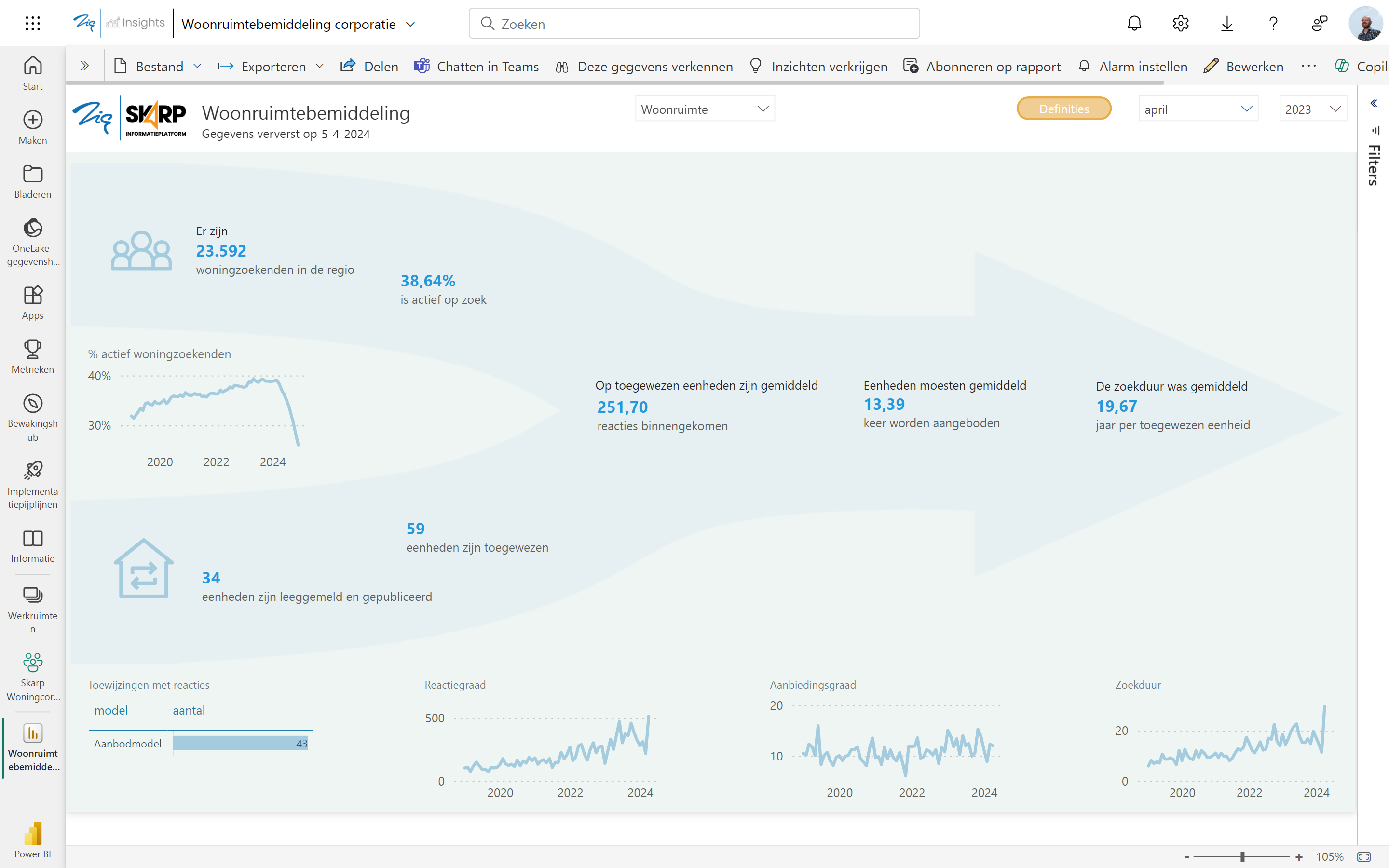Open the app launcher grid icon
1389x868 pixels.
tap(33, 24)
